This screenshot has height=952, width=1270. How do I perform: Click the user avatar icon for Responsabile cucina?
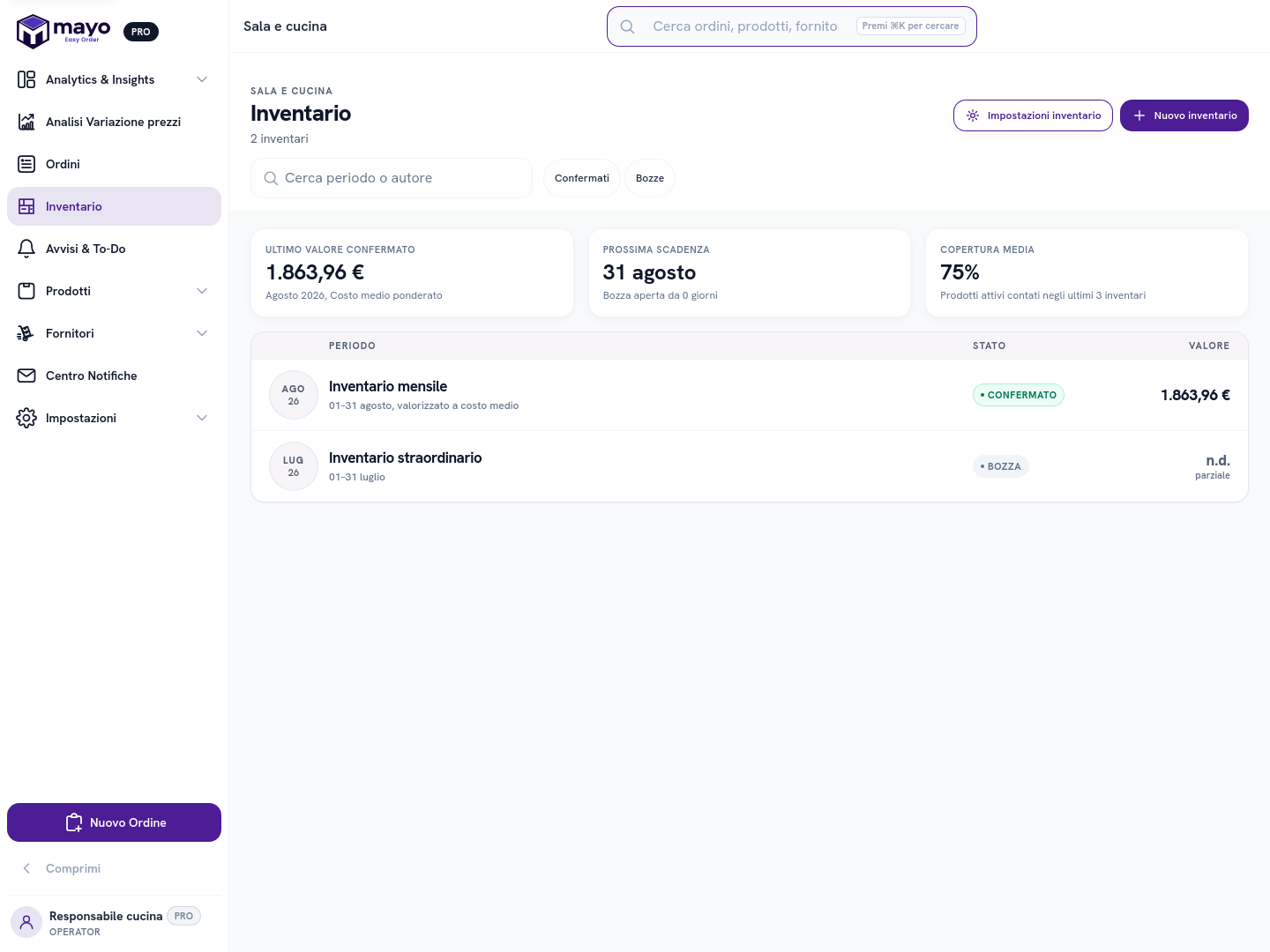click(x=26, y=922)
